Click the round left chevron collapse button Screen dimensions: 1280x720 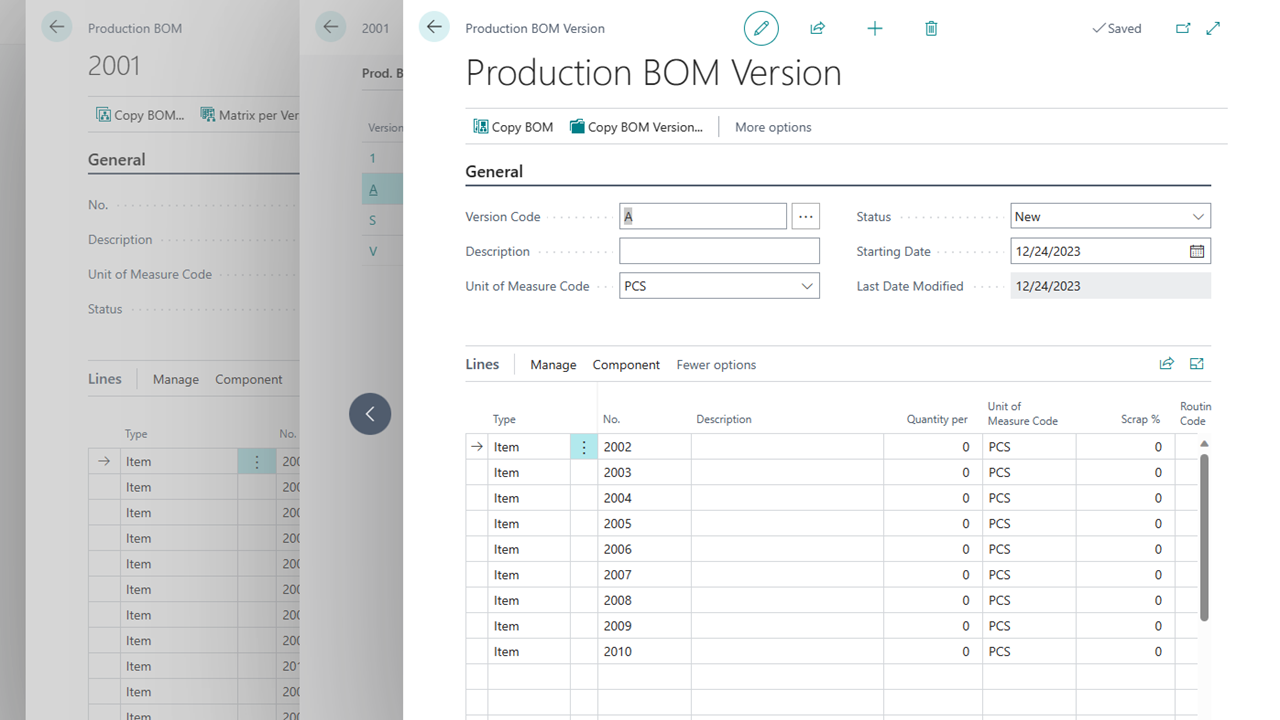[x=370, y=414]
